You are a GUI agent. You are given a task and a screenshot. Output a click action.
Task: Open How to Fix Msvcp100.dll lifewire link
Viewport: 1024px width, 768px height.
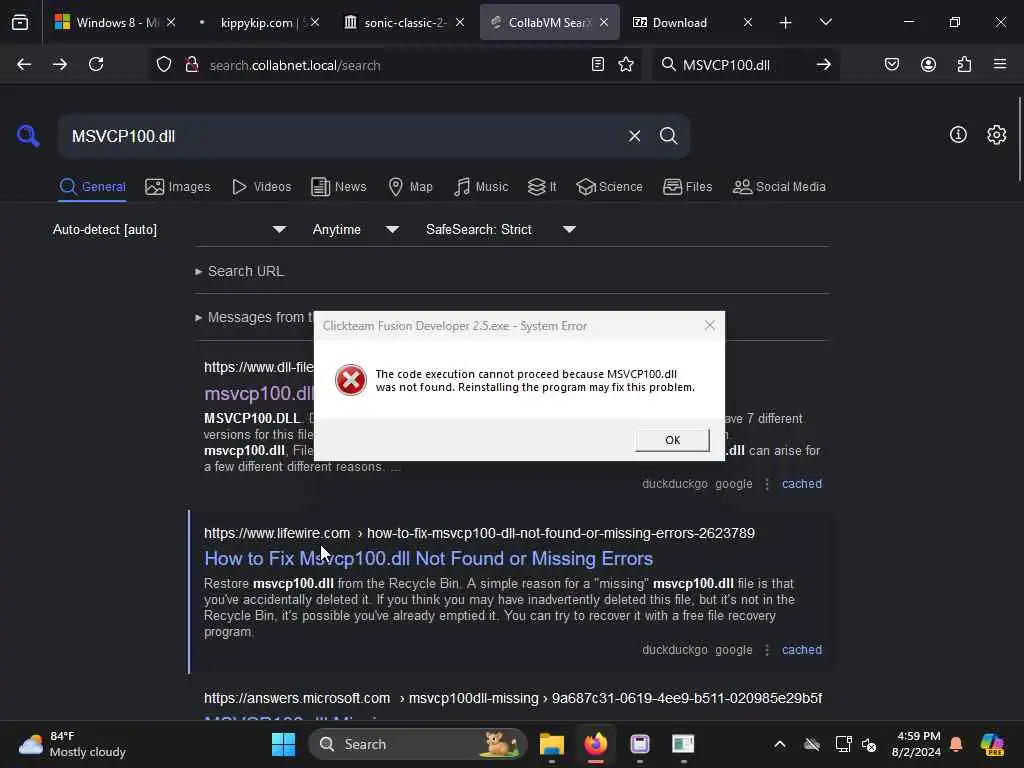[428, 558]
